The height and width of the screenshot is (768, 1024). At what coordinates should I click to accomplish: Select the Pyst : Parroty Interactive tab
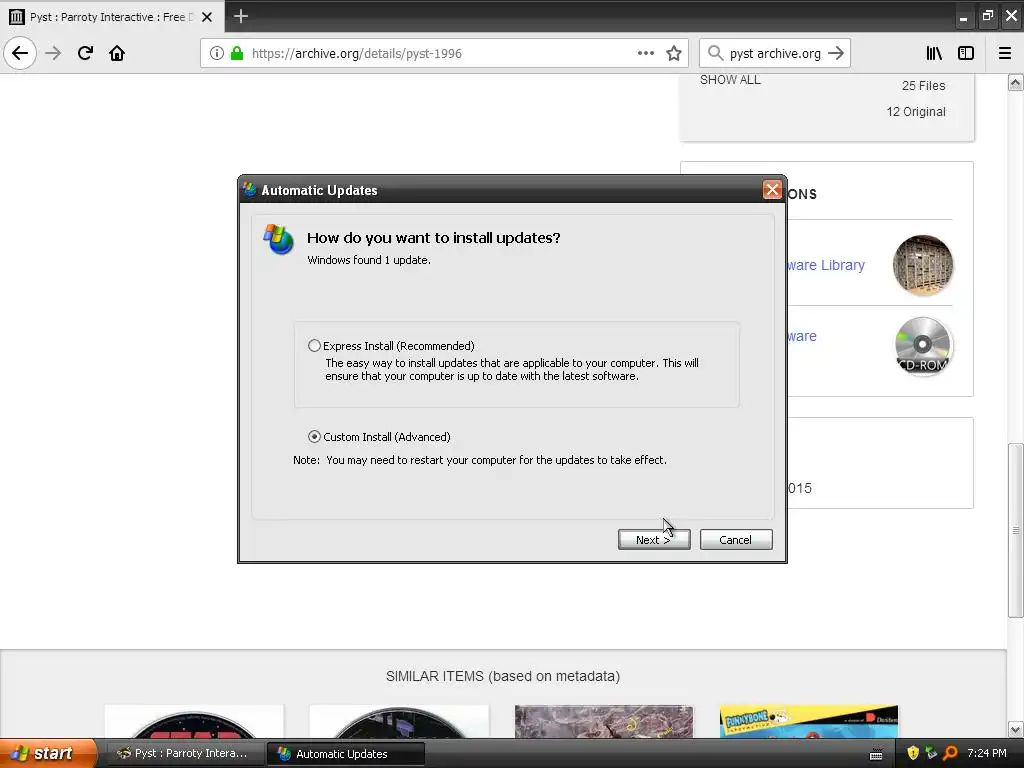coord(112,17)
